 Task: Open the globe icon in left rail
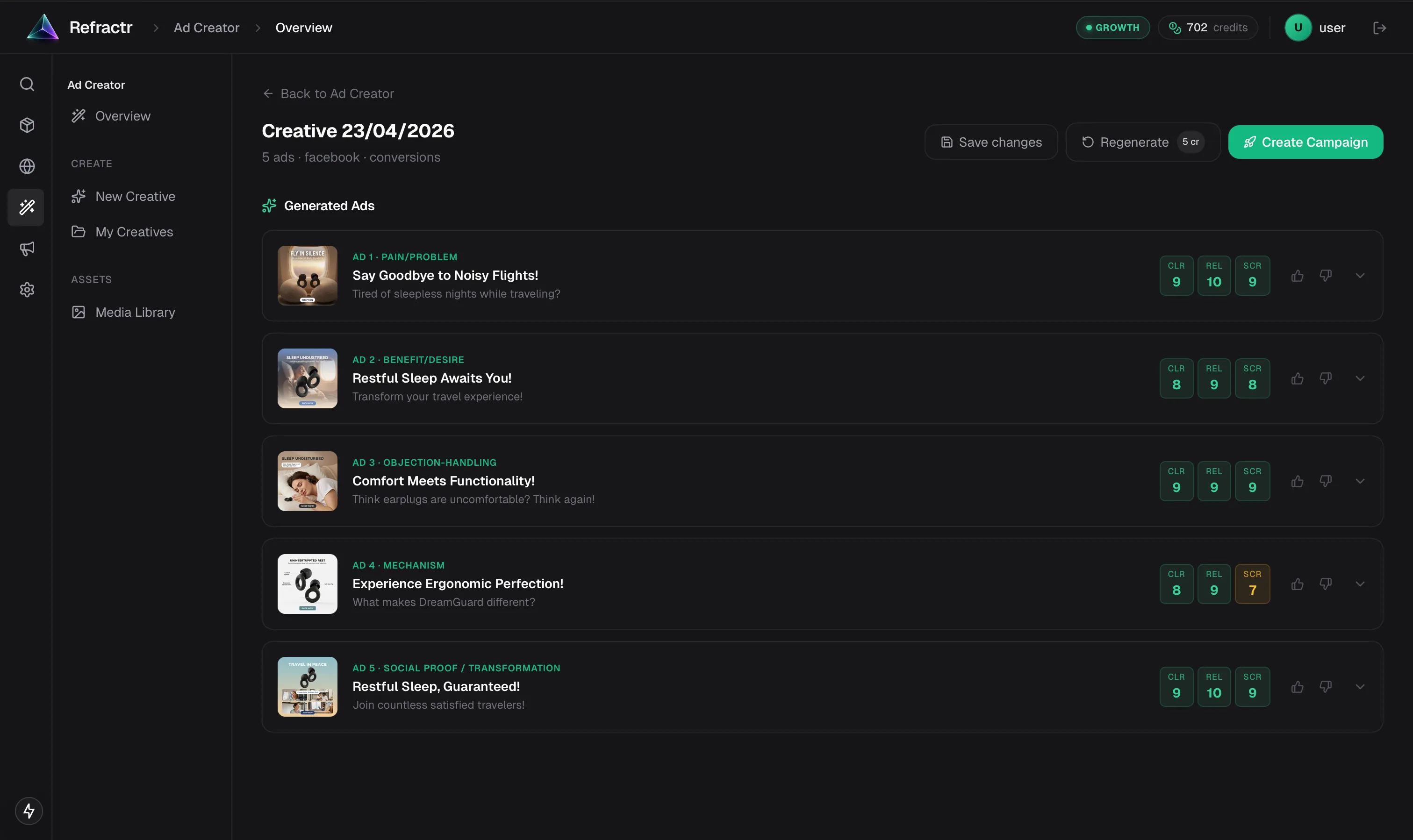point(27,166)
